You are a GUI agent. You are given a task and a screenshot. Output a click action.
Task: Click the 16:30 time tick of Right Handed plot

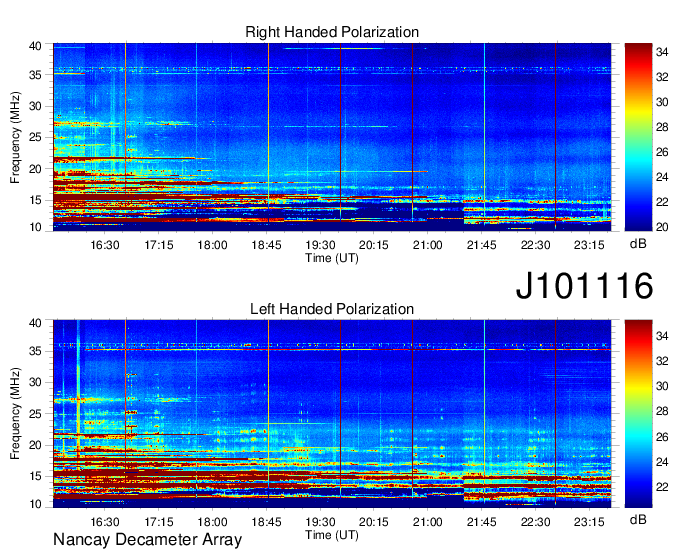tap(105, 245)
